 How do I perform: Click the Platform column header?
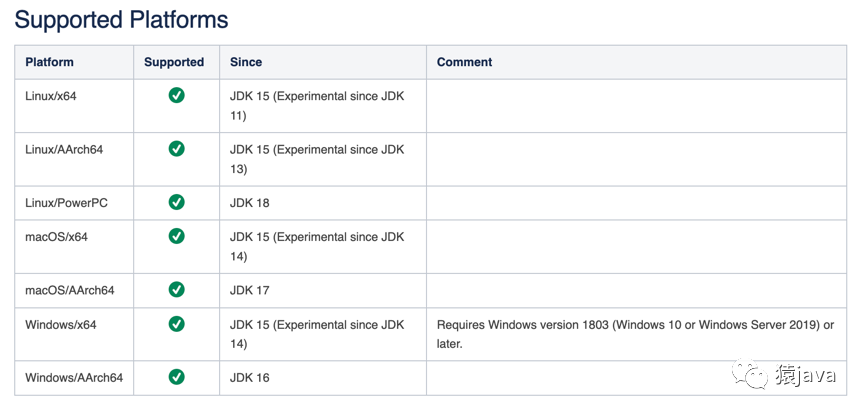[50, 62]
